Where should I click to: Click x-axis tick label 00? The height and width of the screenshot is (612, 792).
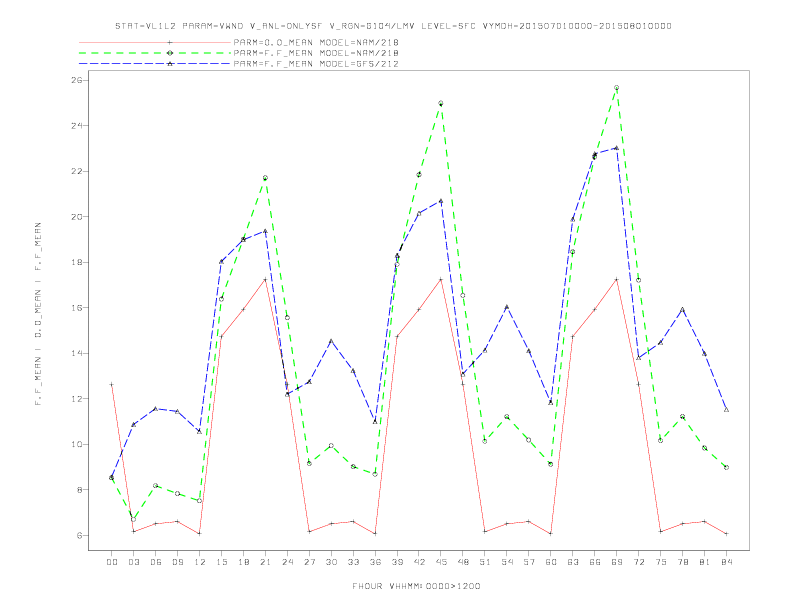click(x=112, y=562)
